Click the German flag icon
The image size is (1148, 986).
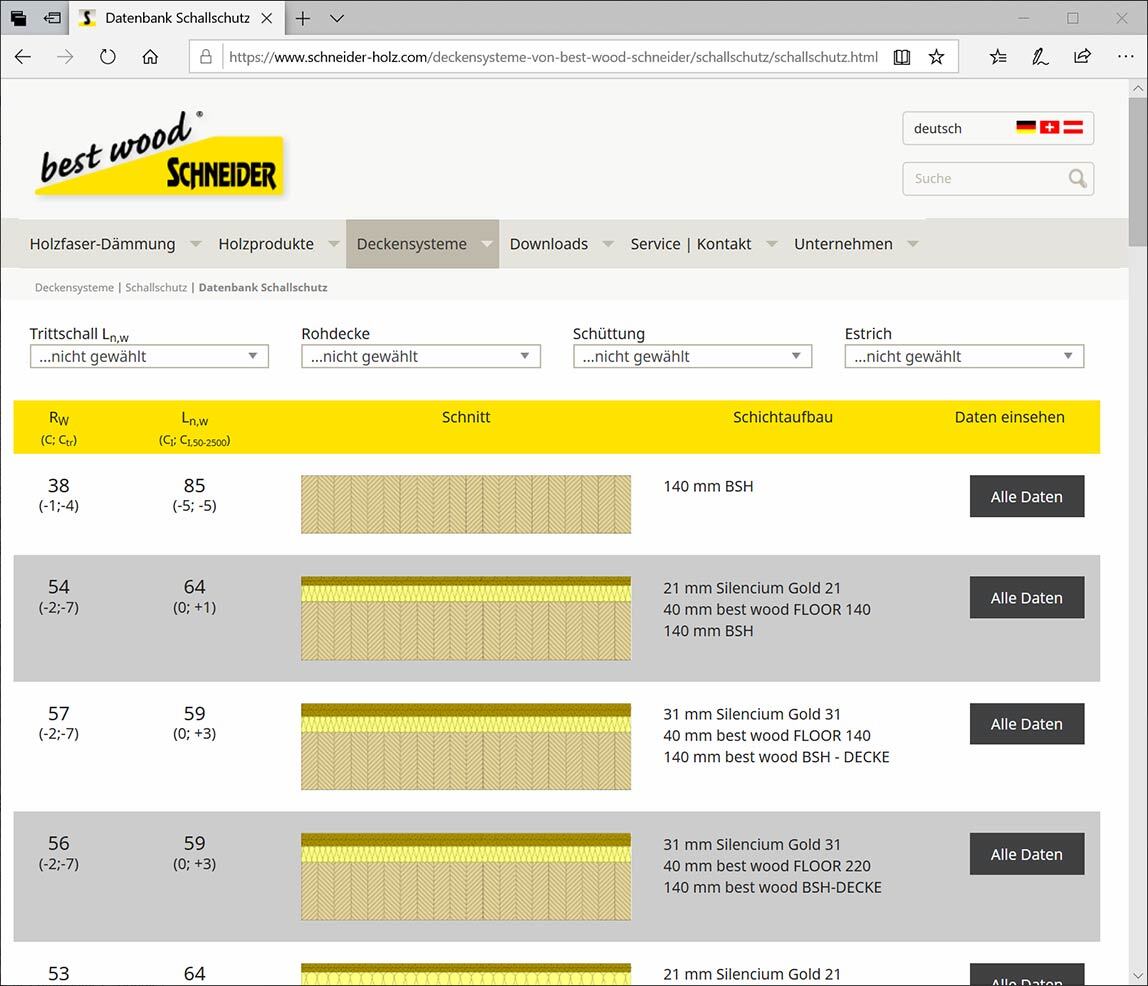click(1026, 127)
